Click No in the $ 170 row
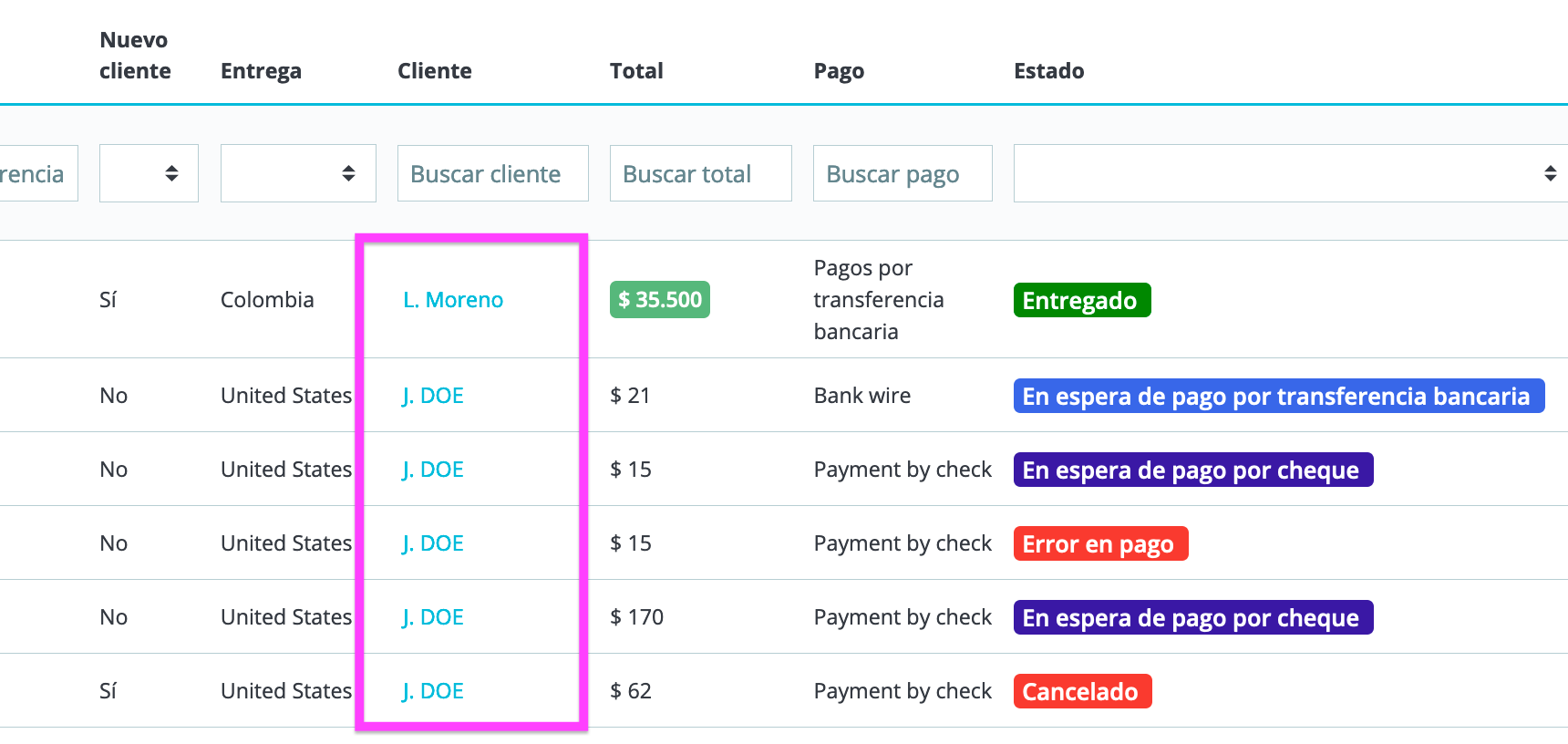Screen dimensions: 1568x744 coord(114,617)
